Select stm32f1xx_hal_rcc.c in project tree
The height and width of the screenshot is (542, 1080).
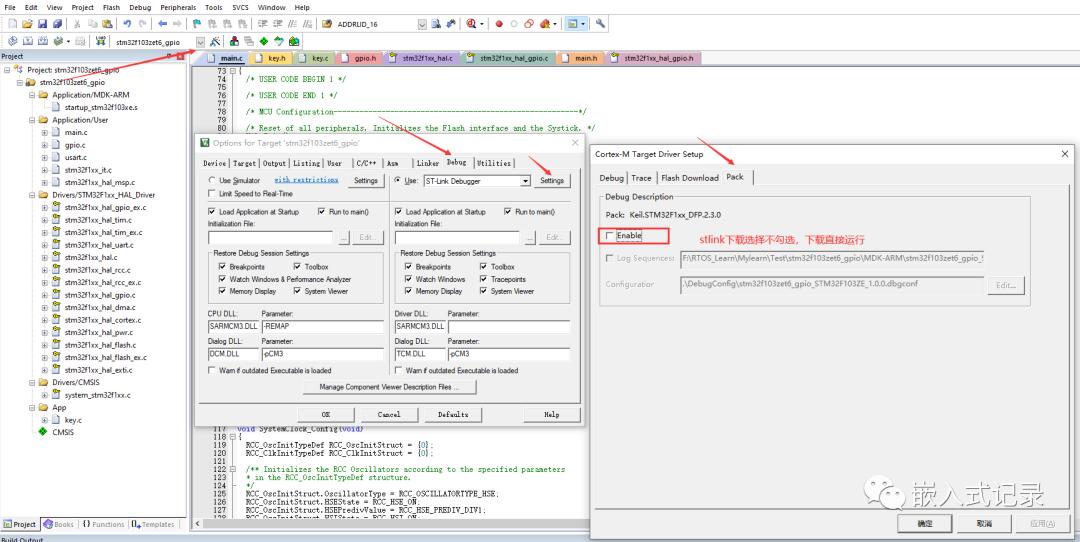point(97,270)
